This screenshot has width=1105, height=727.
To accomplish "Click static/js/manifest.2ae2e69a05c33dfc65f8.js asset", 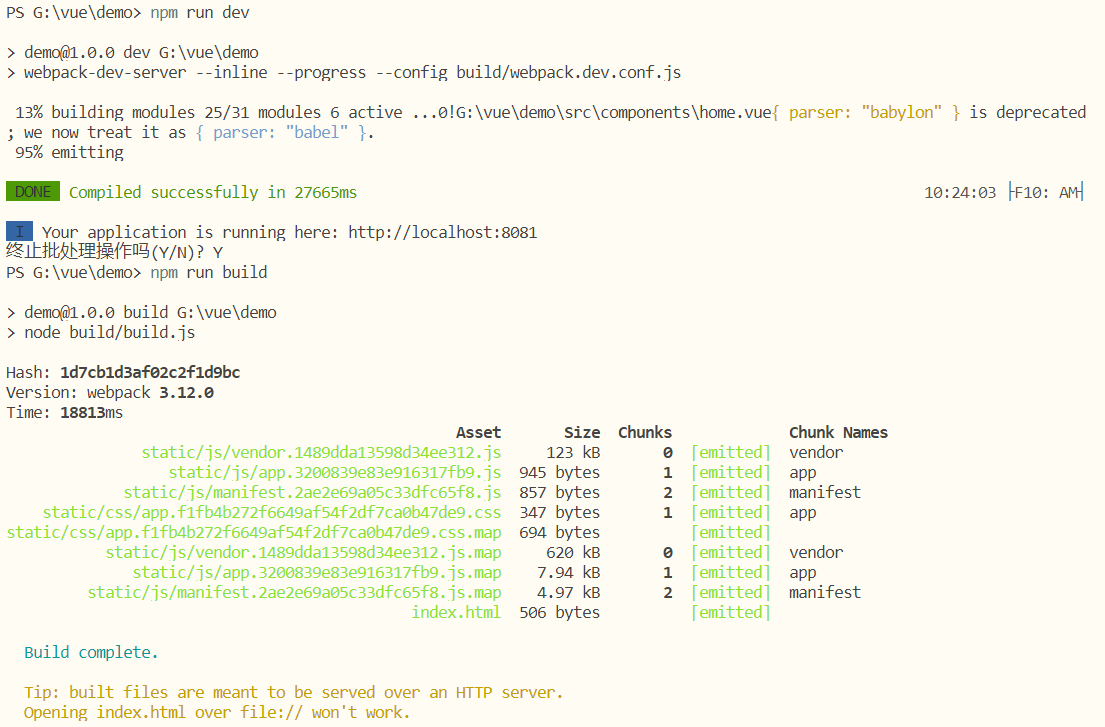I will (x=312, y=492).
